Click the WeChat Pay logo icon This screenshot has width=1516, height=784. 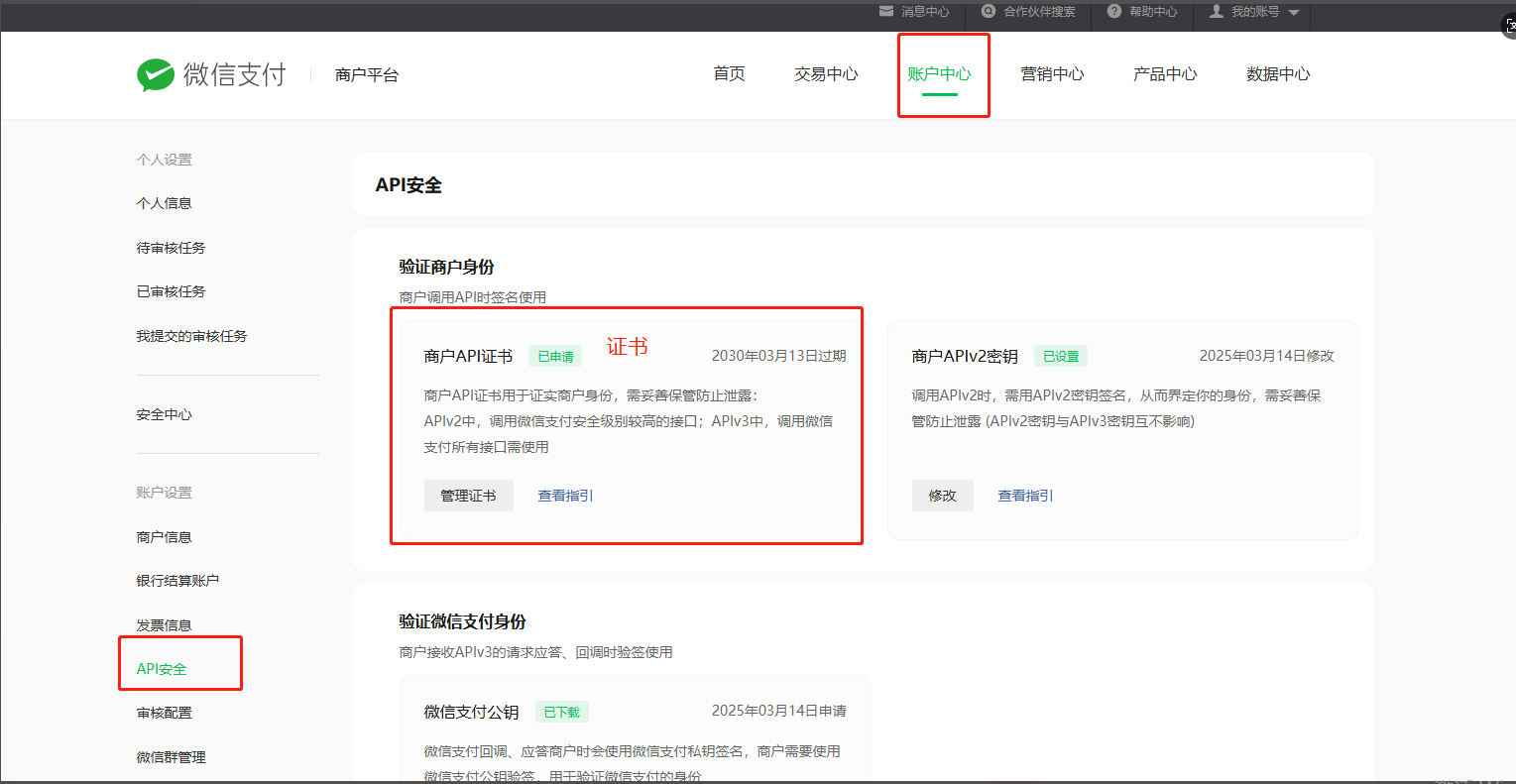[156, 75]
